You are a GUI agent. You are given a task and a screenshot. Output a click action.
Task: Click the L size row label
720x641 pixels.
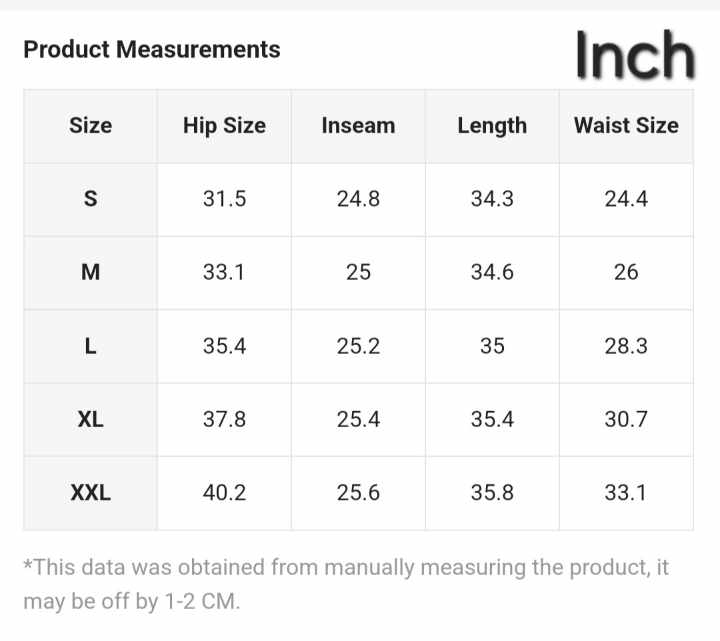point(90,346)
